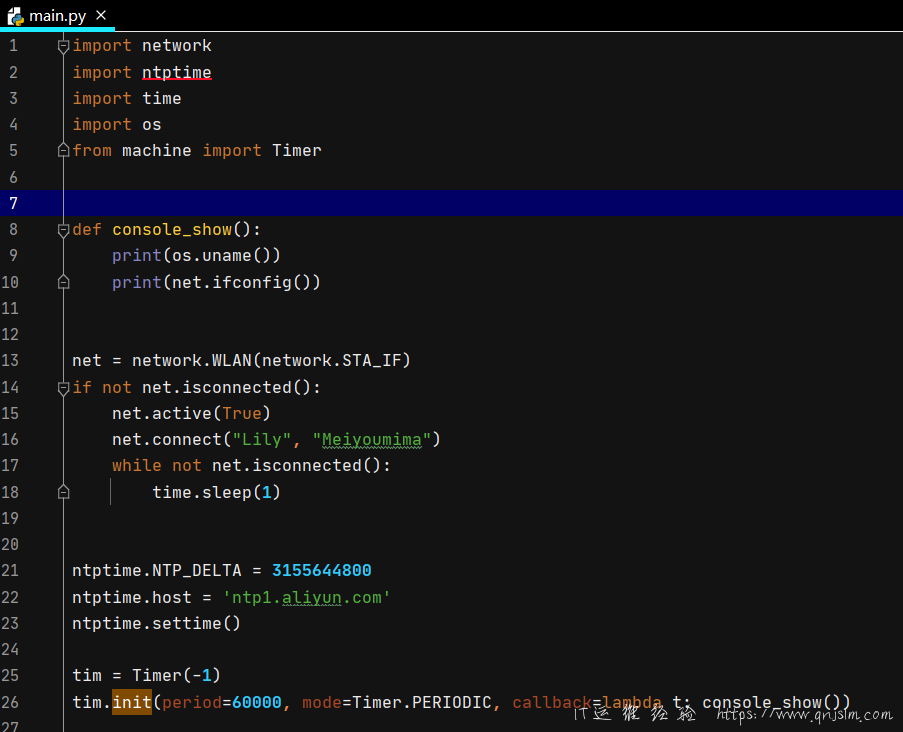
Task: Click ntptime.host on line 22
Action: coord(131,597)
